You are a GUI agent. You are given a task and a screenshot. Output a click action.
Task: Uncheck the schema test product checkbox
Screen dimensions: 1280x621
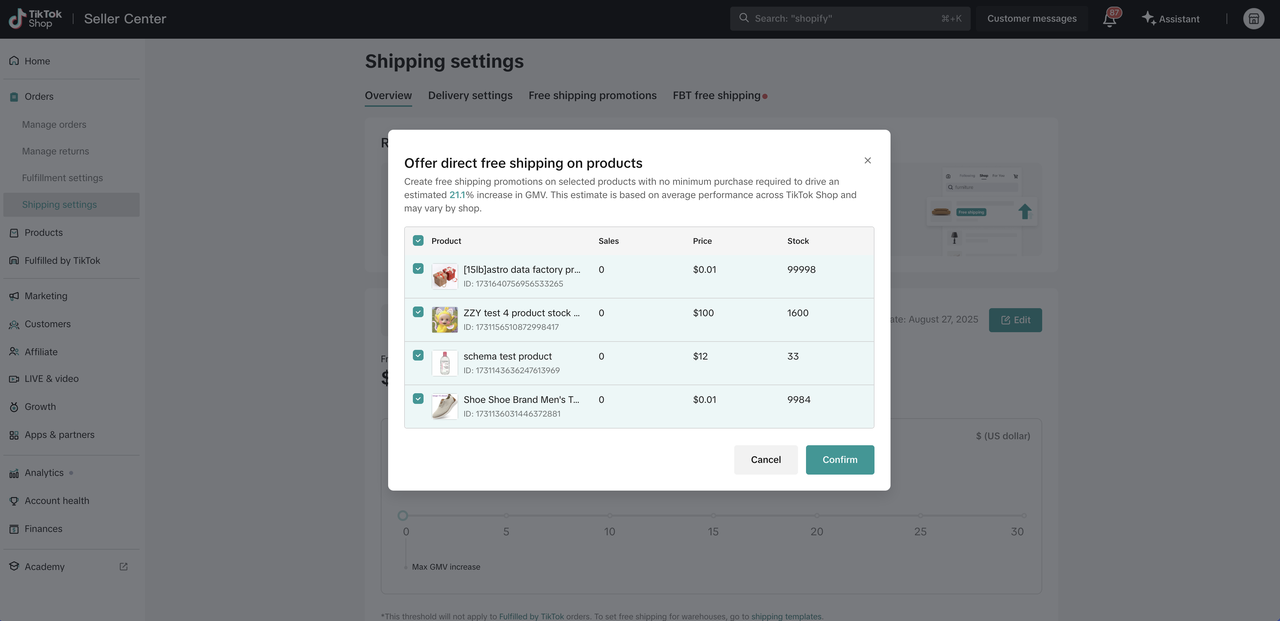(x=418, y=355)
